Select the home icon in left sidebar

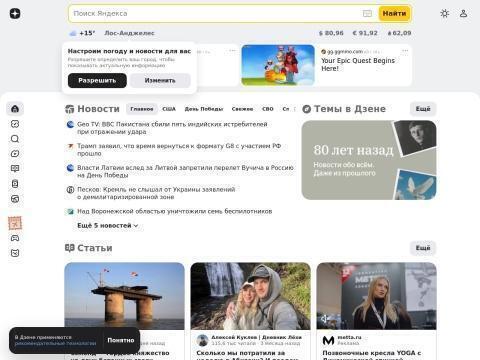click(x=15, y=109)
